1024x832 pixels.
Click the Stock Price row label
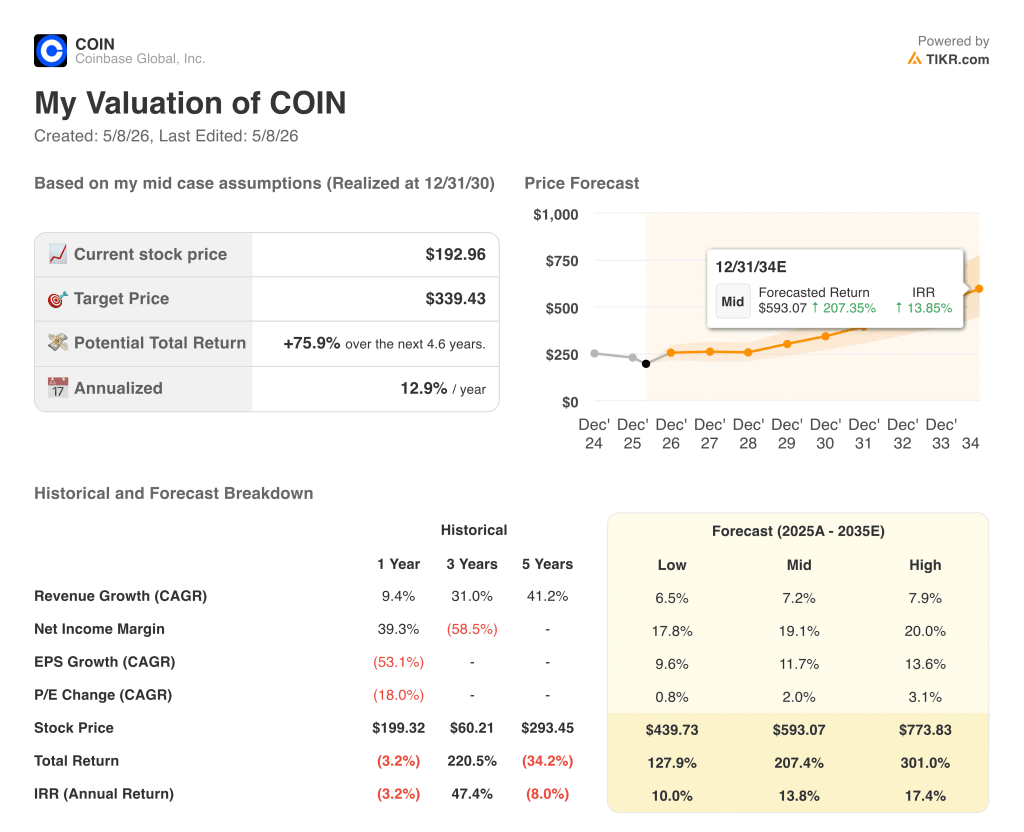[74, 728]
